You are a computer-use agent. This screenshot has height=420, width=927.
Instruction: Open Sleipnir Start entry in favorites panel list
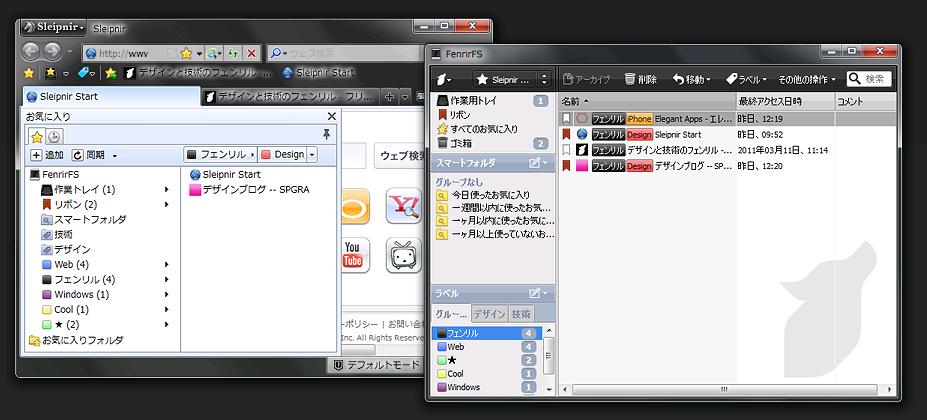point(225,175)
